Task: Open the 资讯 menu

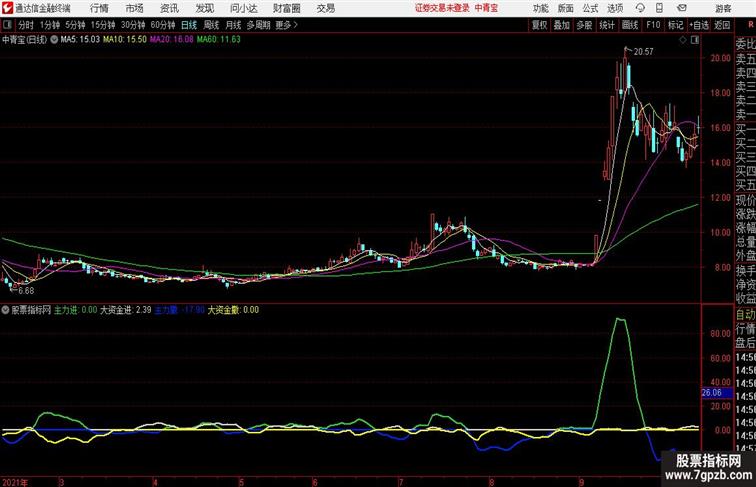Action: click(x=169, y=8)
